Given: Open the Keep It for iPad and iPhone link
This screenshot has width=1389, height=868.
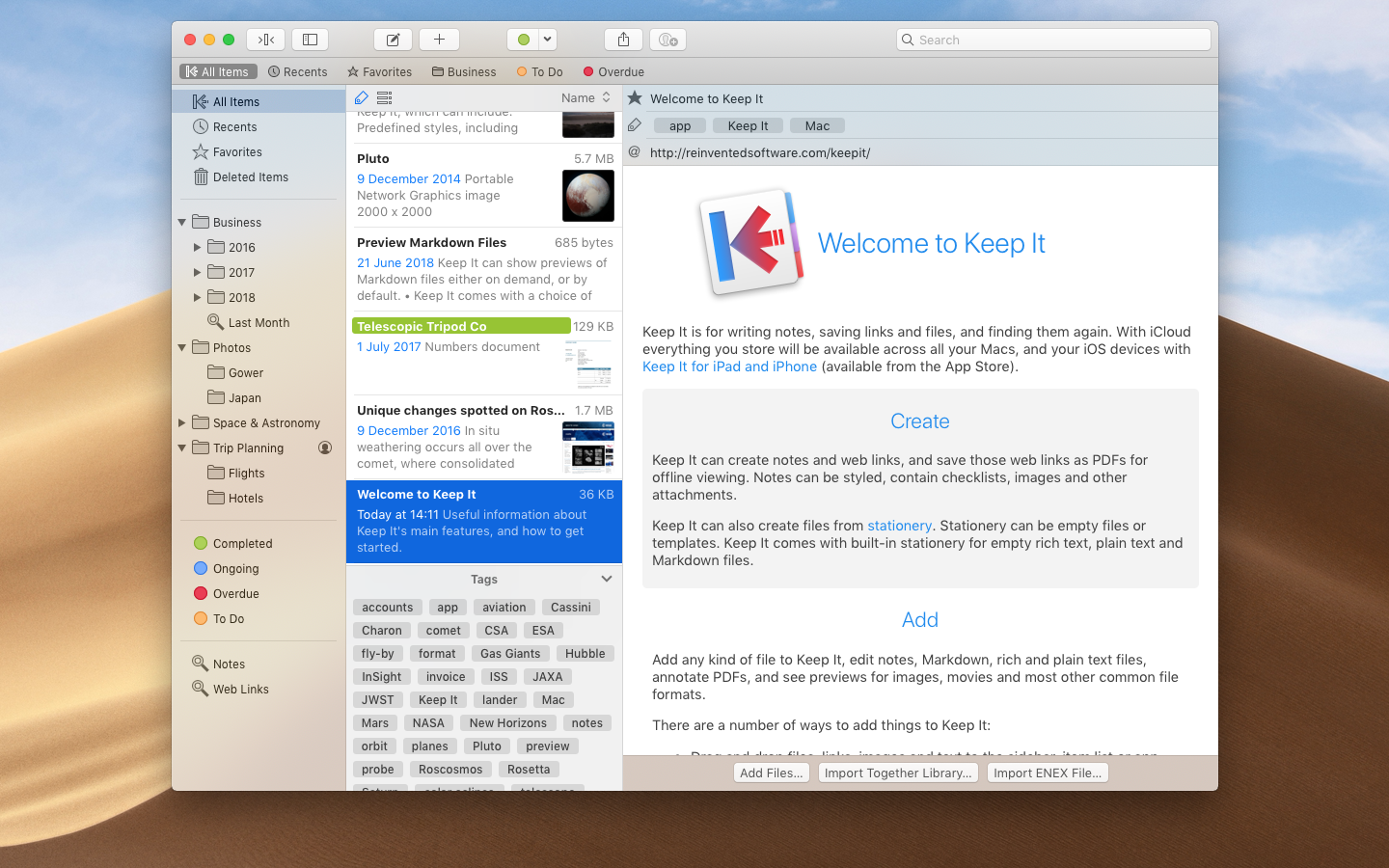Looking at the screenshot, I should 730,366.
